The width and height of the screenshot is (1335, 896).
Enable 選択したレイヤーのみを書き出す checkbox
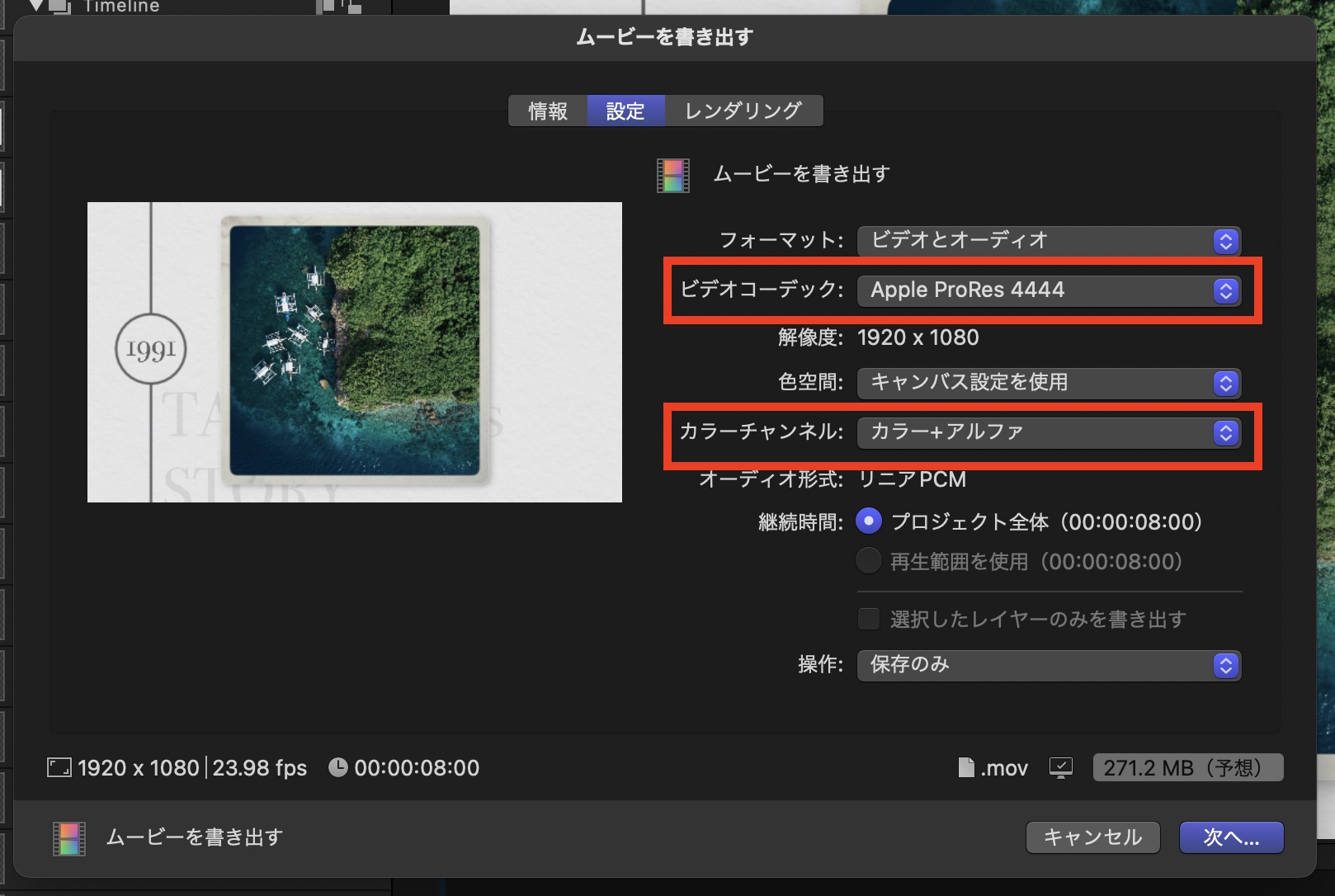click(869, 619)
